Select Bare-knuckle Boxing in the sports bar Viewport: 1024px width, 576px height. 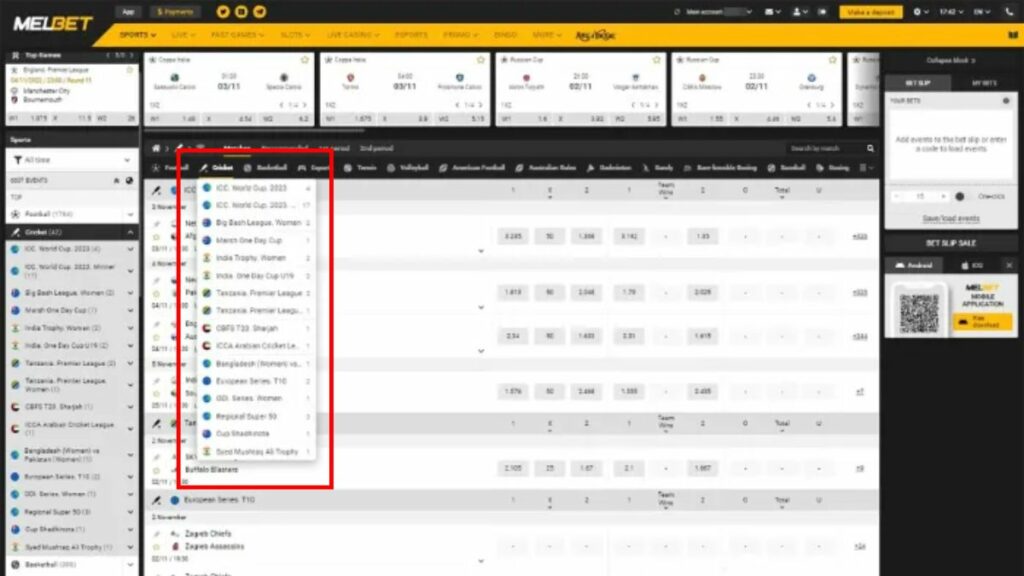[720, 168]
